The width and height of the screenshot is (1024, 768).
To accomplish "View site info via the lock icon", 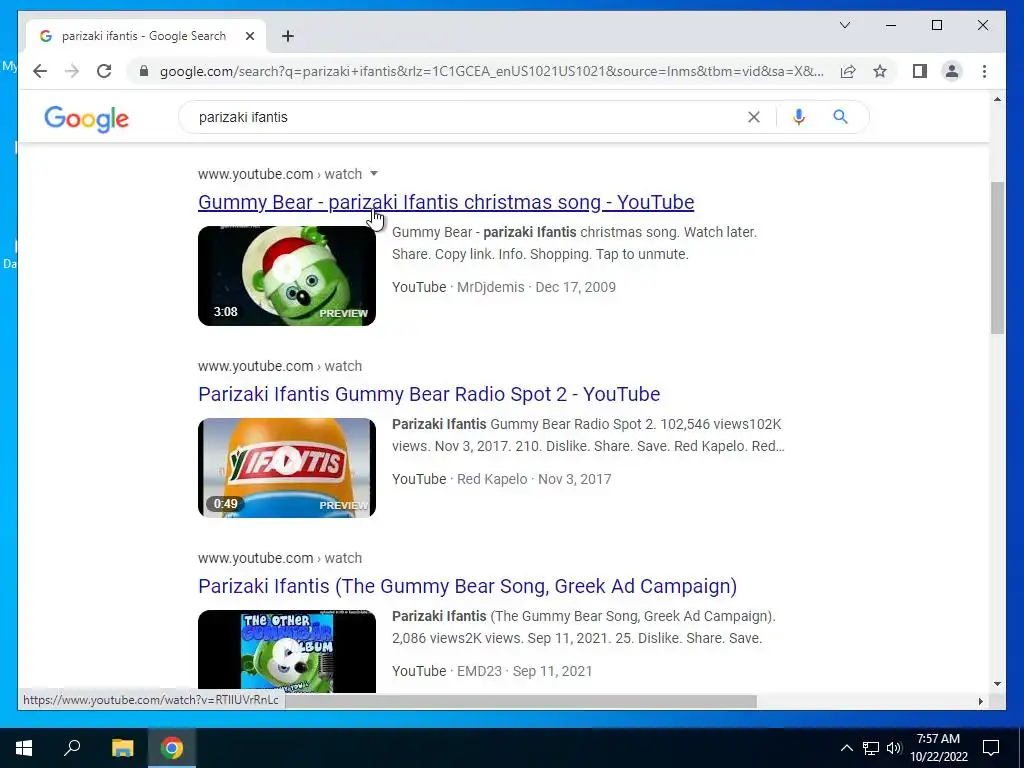I will (144, 71).
